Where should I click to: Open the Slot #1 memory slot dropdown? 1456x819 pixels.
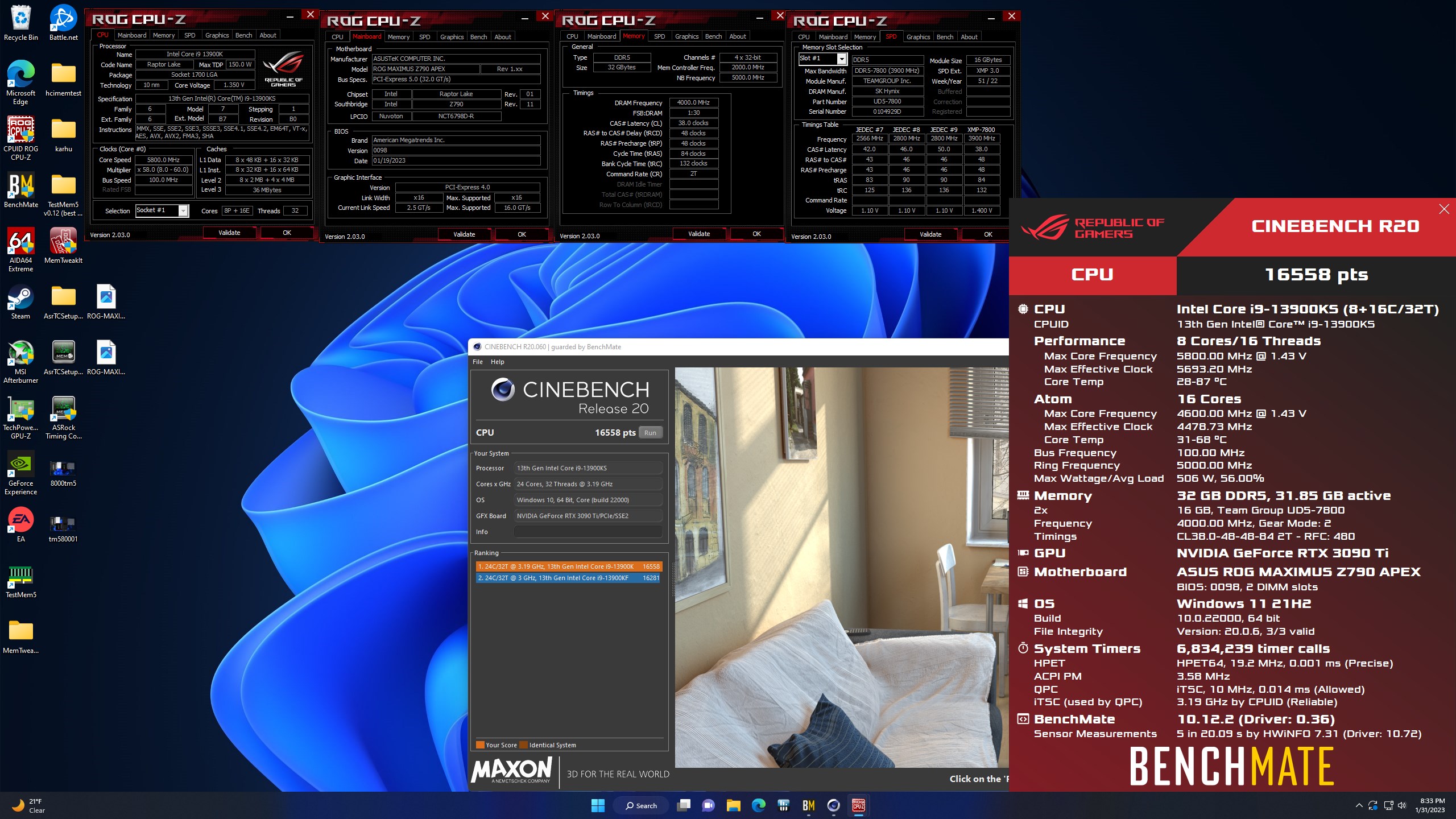click(x=822, y=59)
